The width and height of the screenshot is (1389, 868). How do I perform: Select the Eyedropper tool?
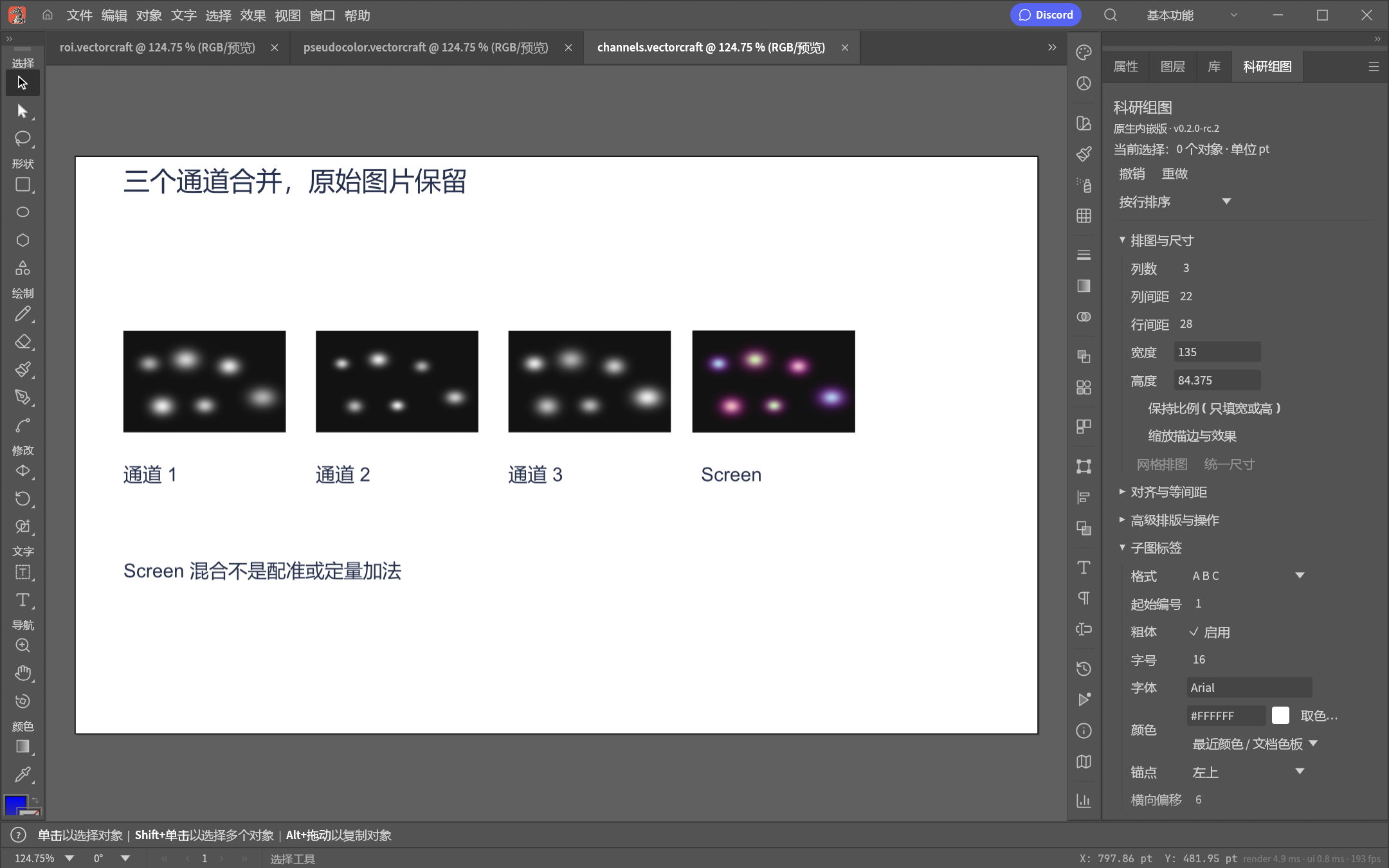pyautogui.click(x=23, y=774)
